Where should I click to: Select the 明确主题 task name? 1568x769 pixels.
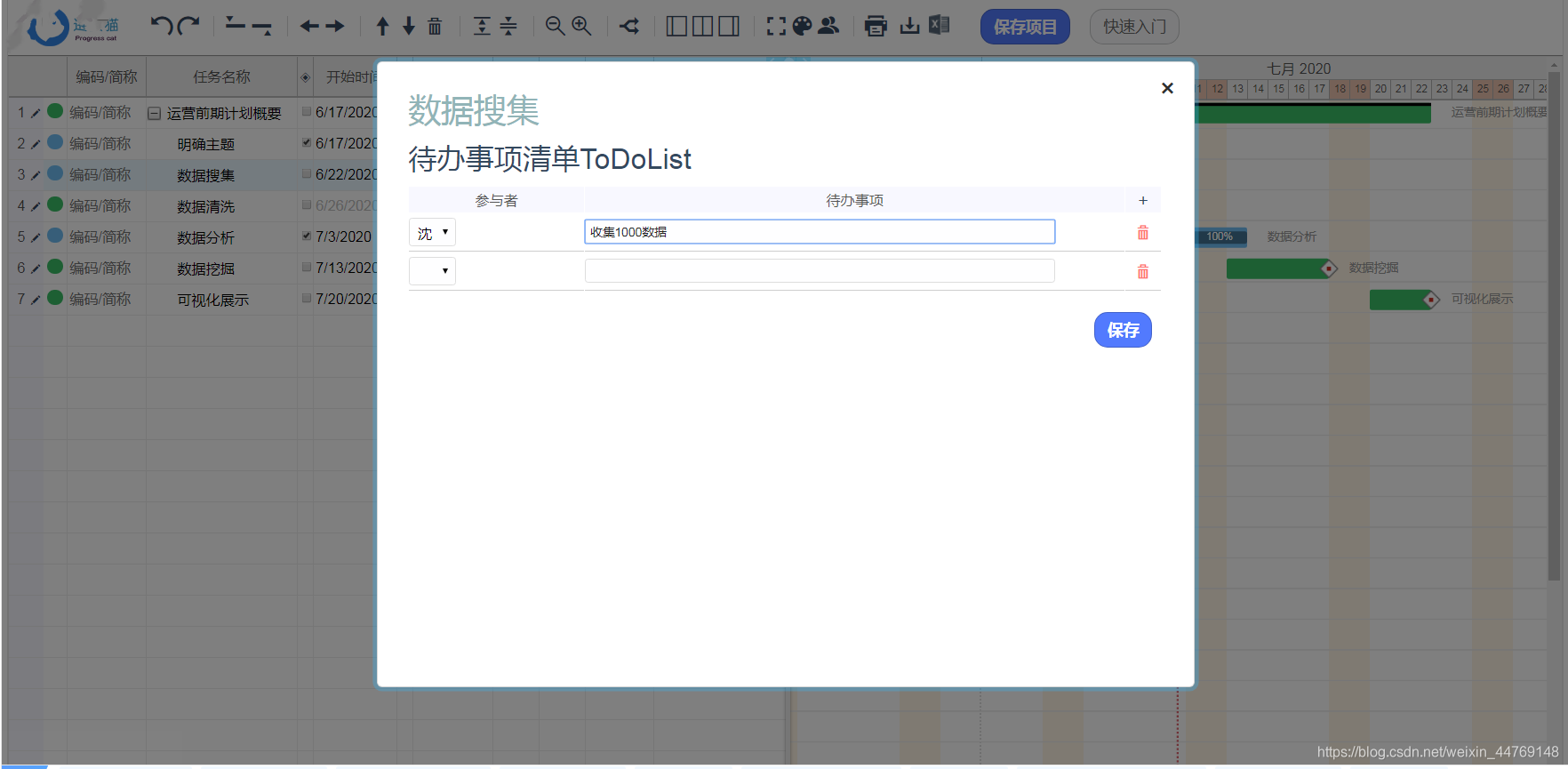pos(205,144)
